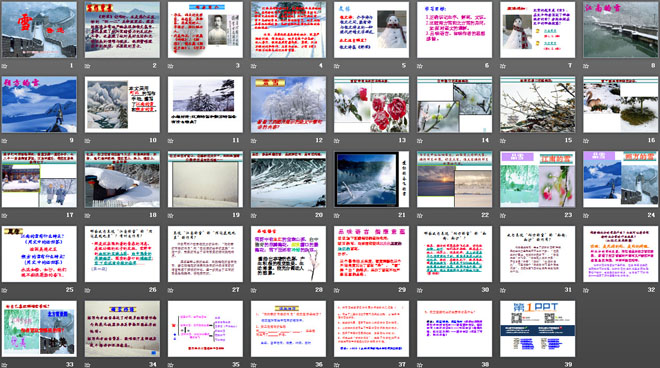This screenshot has height=368, width=660.
Task: Click the animation star icon under slide 2
Action: click(88, 66)
